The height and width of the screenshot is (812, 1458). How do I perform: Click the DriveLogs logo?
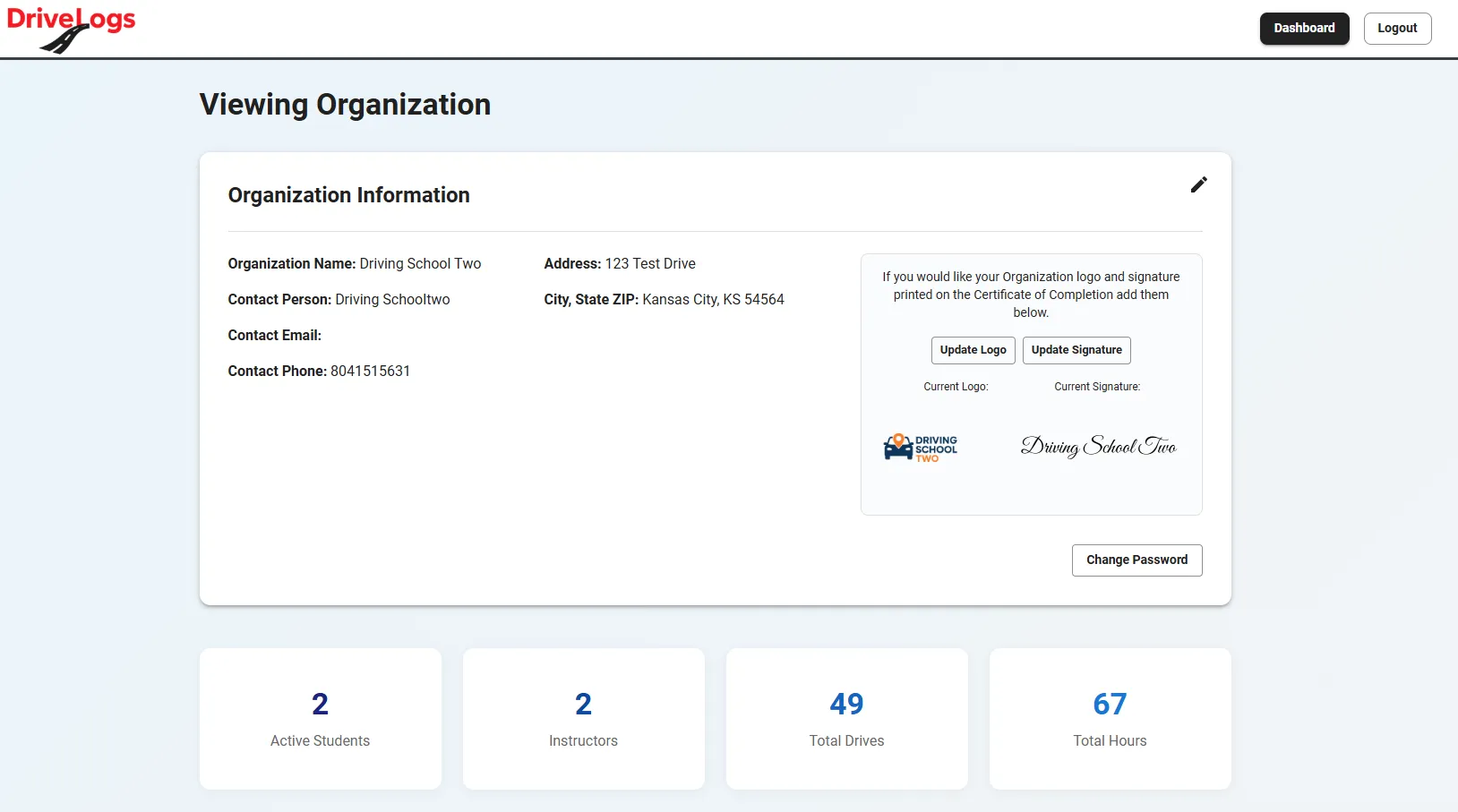tap(71, 30)
